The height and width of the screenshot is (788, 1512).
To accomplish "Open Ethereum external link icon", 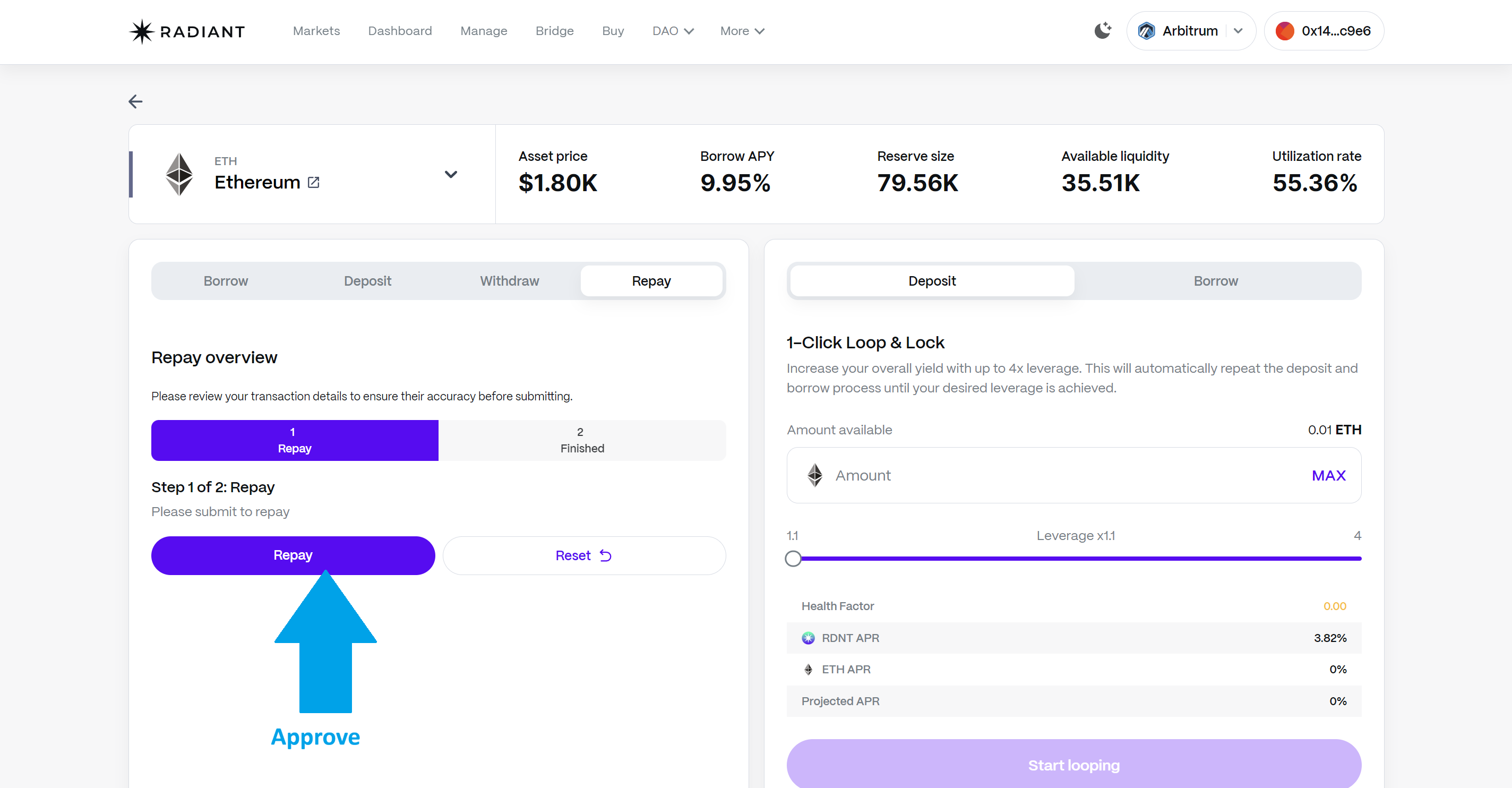I will click(x=313, y=183).
